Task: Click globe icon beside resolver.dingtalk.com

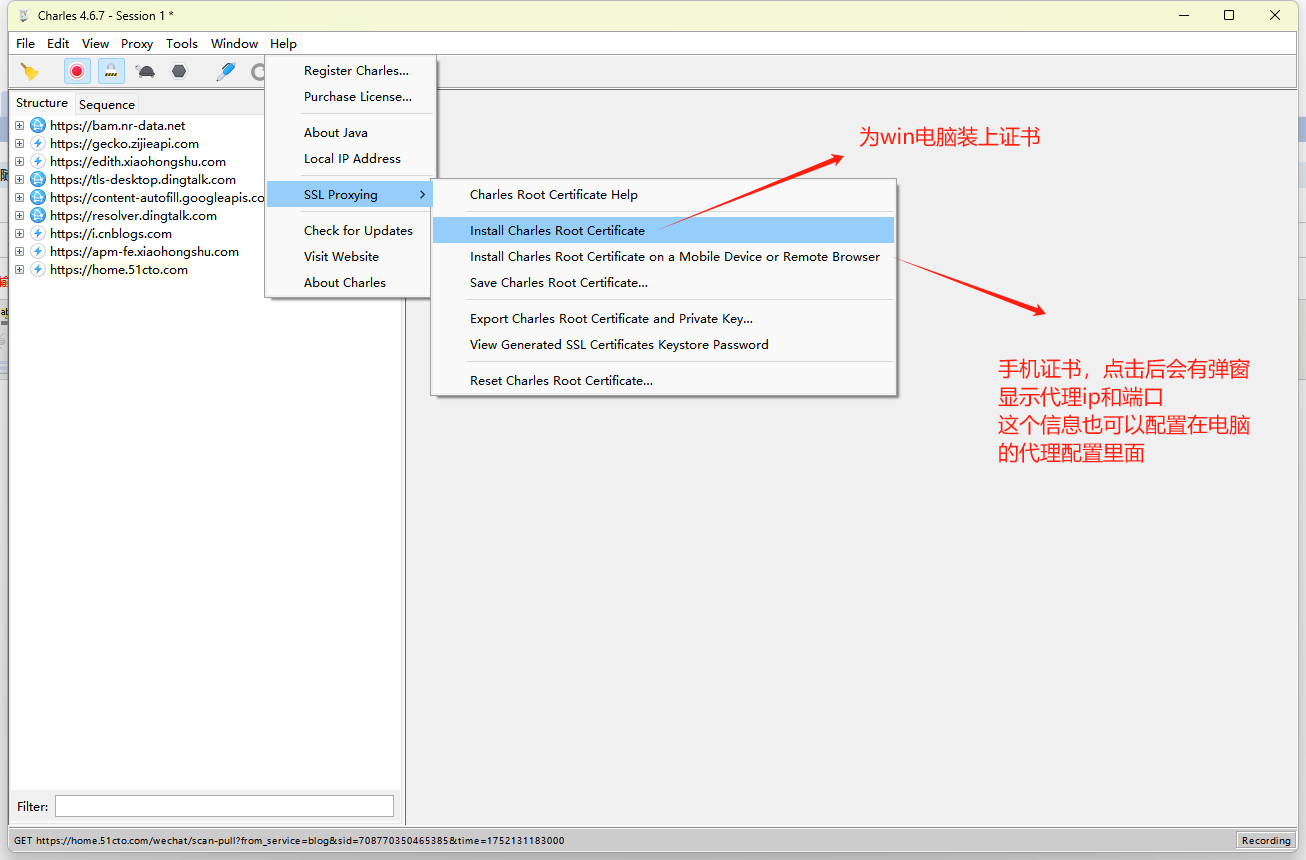Action: (38, 215)
